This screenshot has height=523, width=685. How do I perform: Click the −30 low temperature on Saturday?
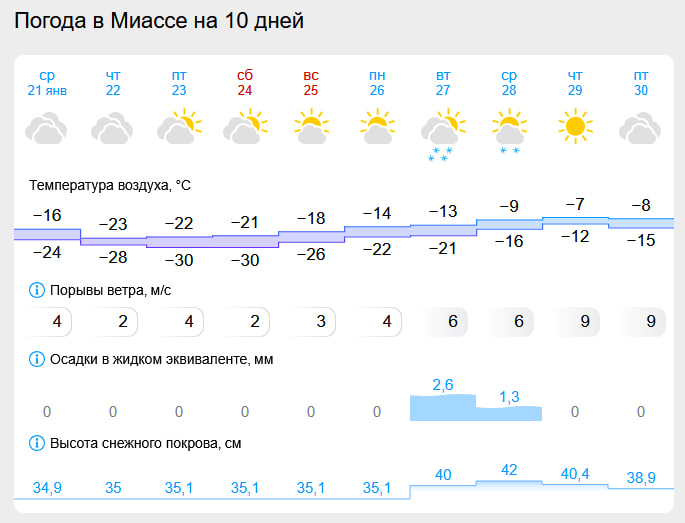tap(244, 260)
